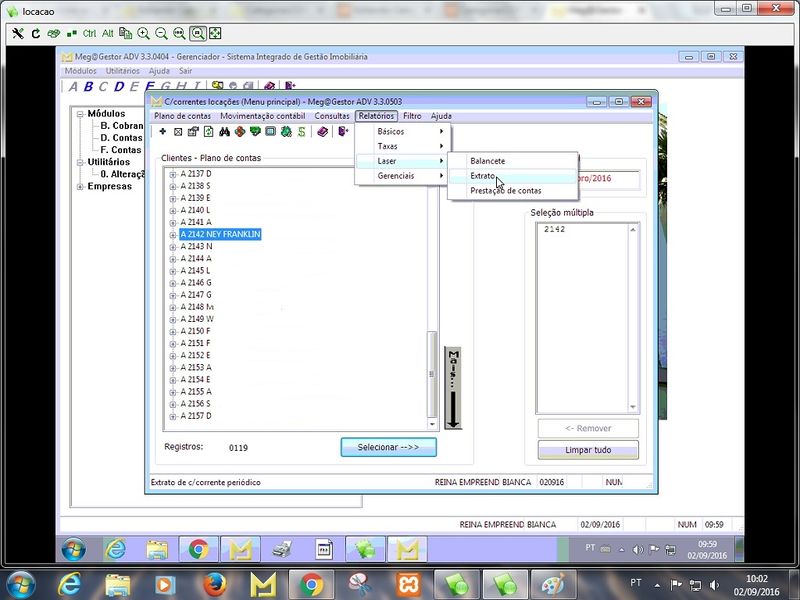Expand the Empresas tree node
800x600 pixels.
tap(80, 186)
